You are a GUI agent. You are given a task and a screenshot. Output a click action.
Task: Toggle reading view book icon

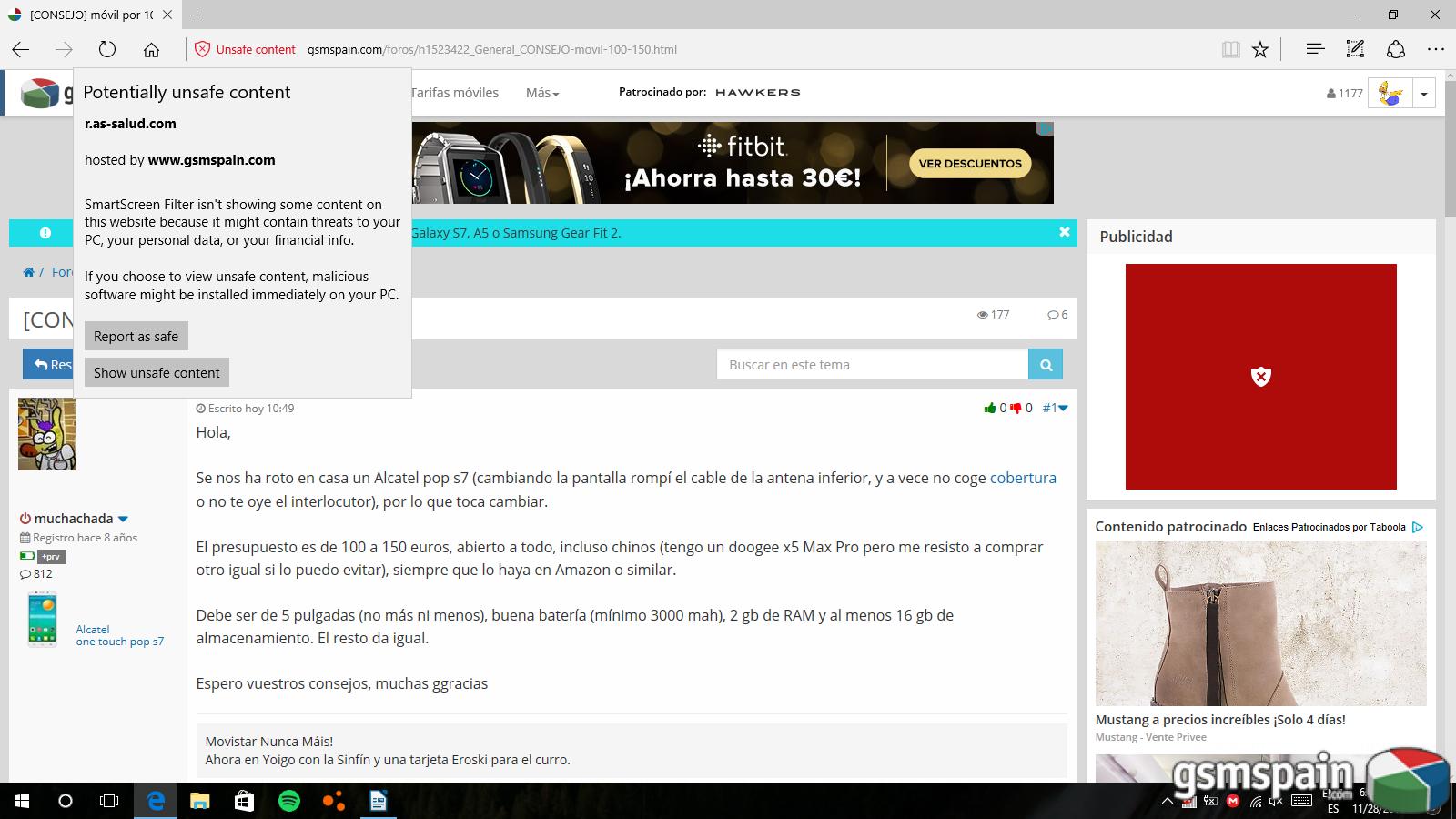[x=1230, y=50]
